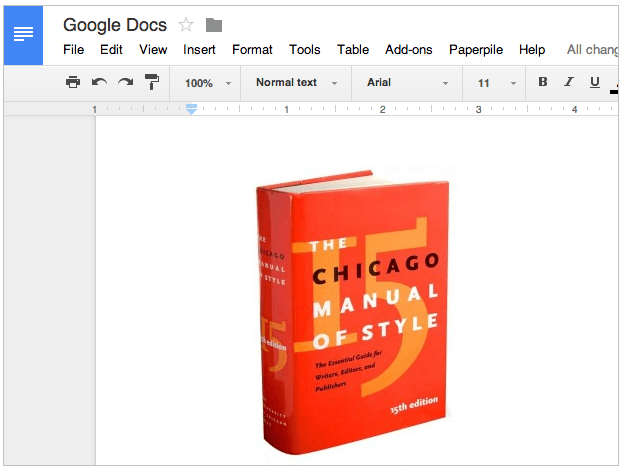Open the Arial font dropdown
Screen dimensions: 624x473
tap(407, 83)
